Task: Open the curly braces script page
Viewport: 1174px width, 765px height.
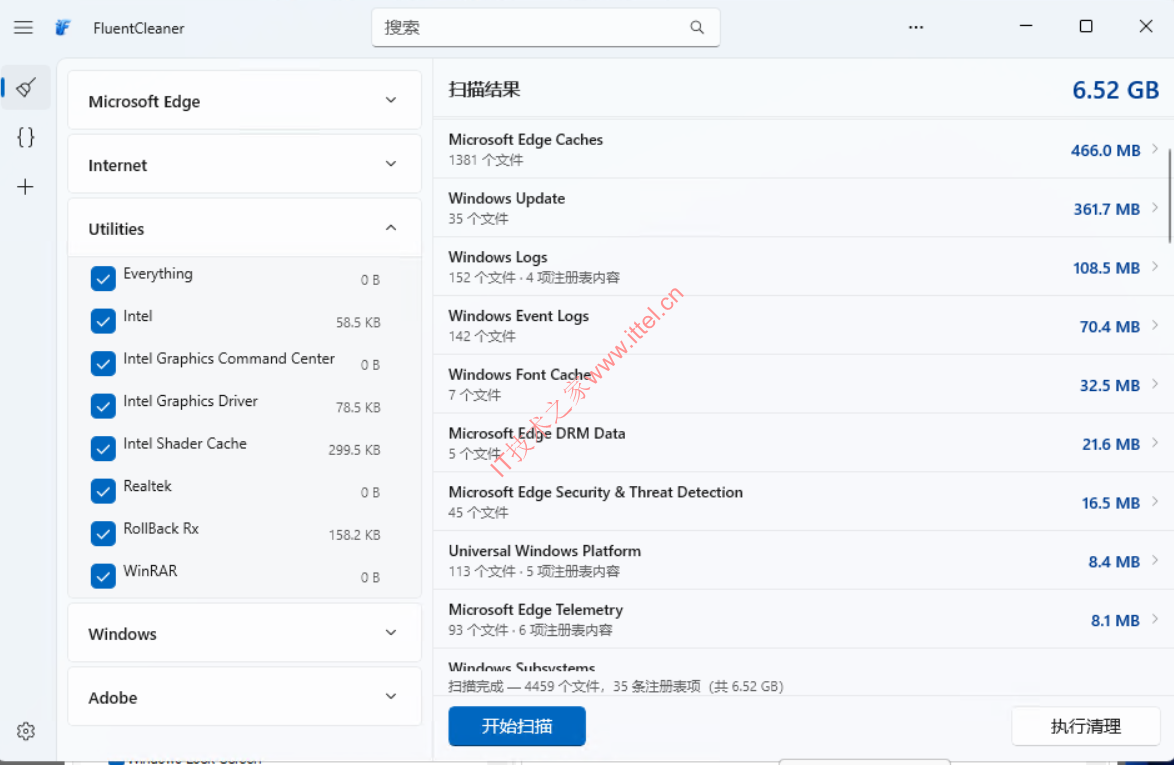Action: (25, 137)
